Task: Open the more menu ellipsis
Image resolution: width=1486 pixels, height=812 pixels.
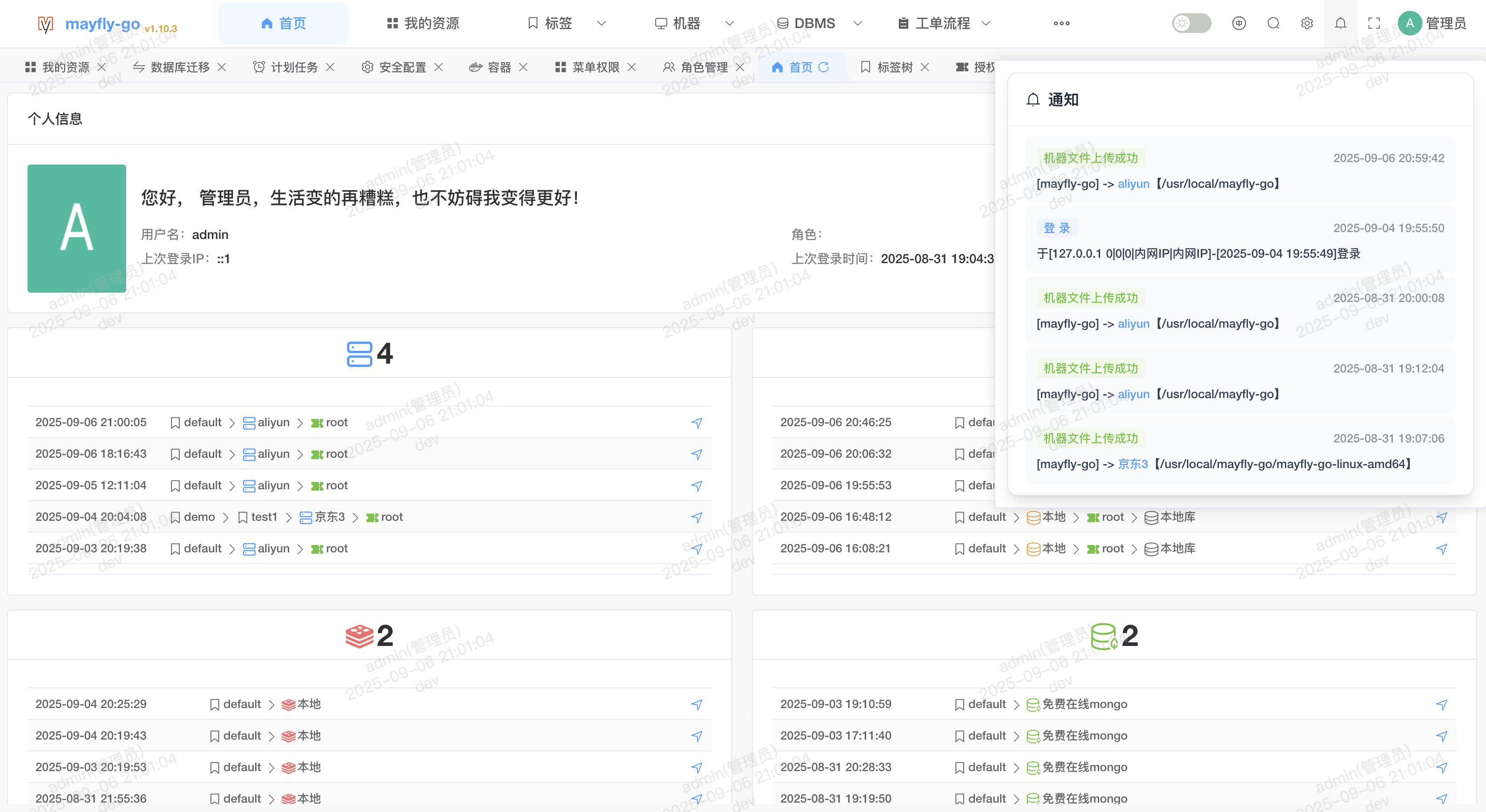Action: tap(1061, 23)
